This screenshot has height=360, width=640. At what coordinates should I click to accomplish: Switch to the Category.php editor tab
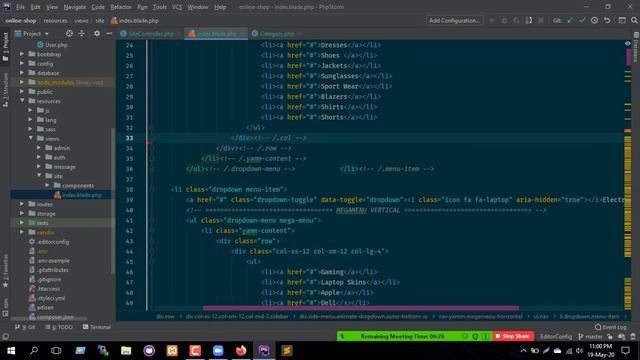click(x=276, y=34)
